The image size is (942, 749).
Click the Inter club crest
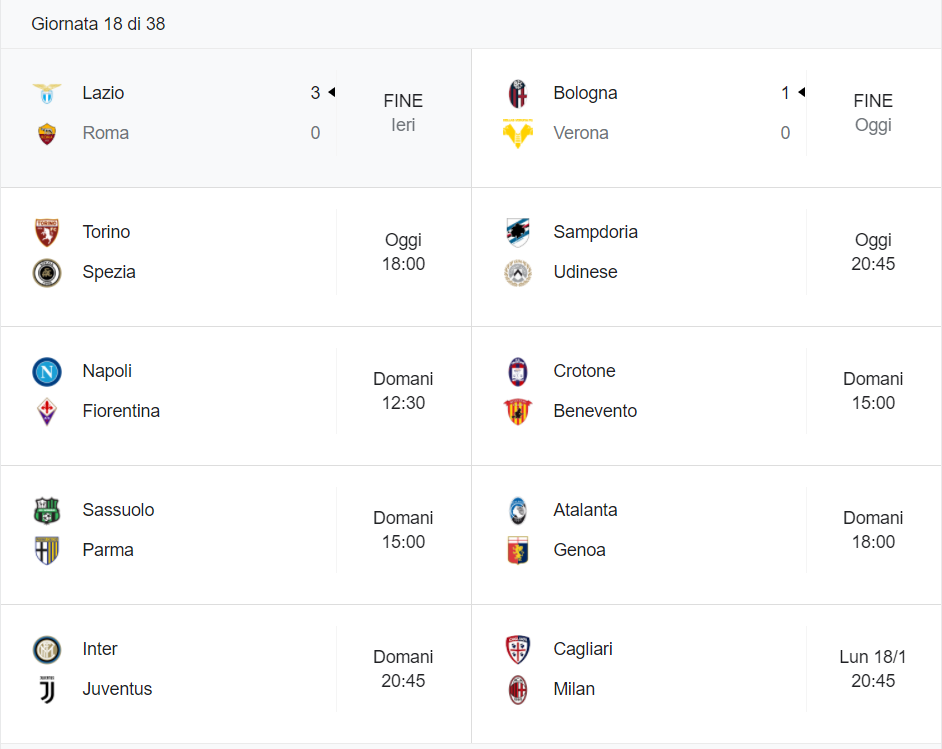47,650
